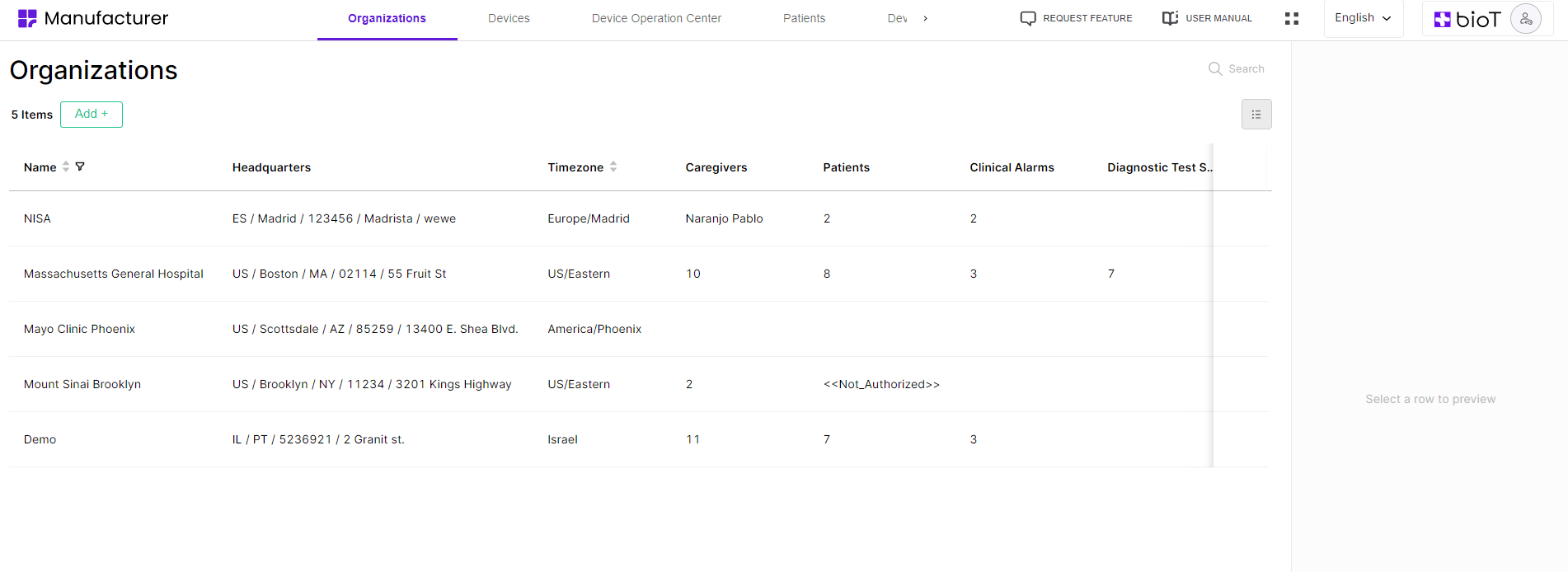Click the user profile avatar icon

[x=1525, y=19]
